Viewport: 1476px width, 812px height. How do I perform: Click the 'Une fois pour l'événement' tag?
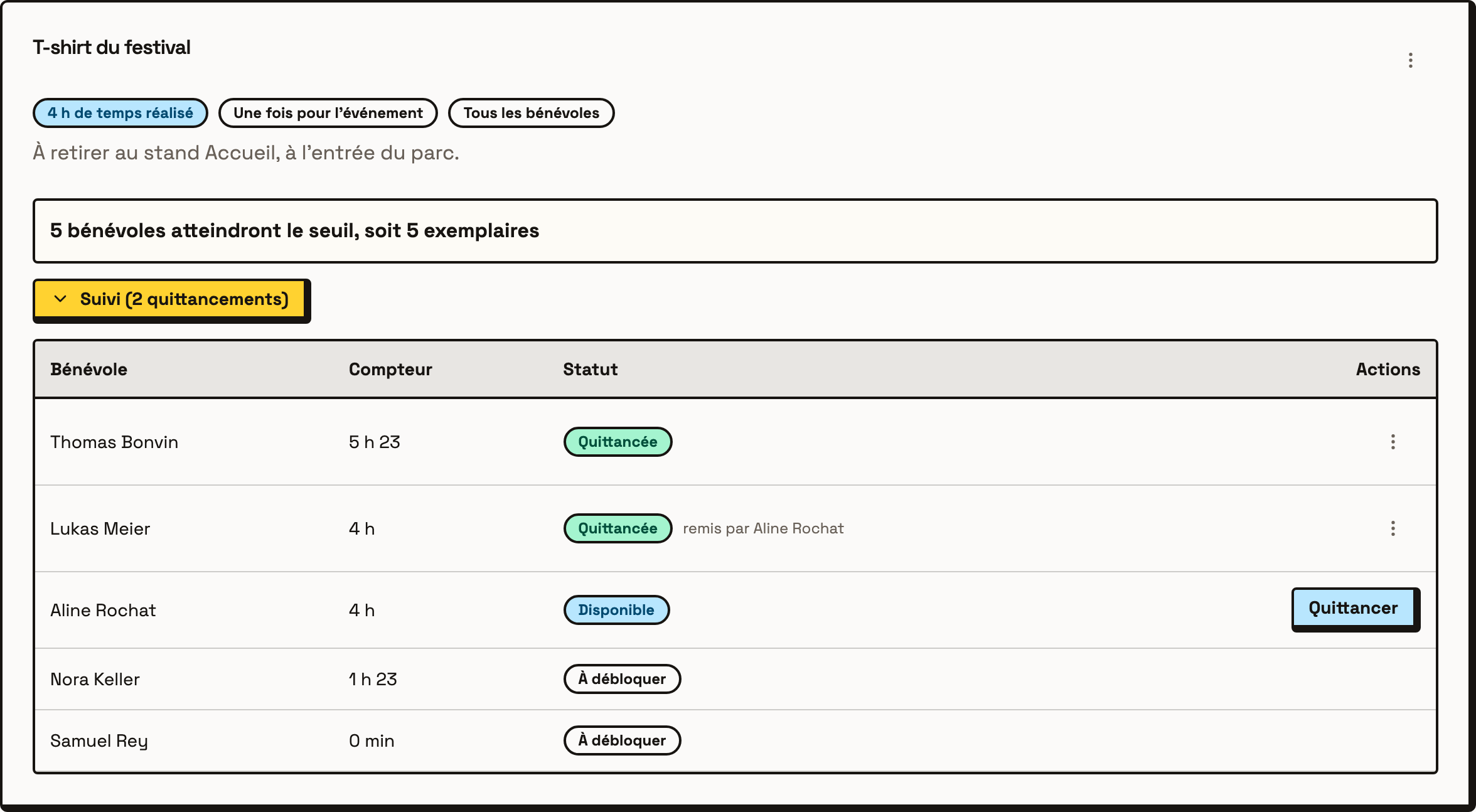click(328, 113)
